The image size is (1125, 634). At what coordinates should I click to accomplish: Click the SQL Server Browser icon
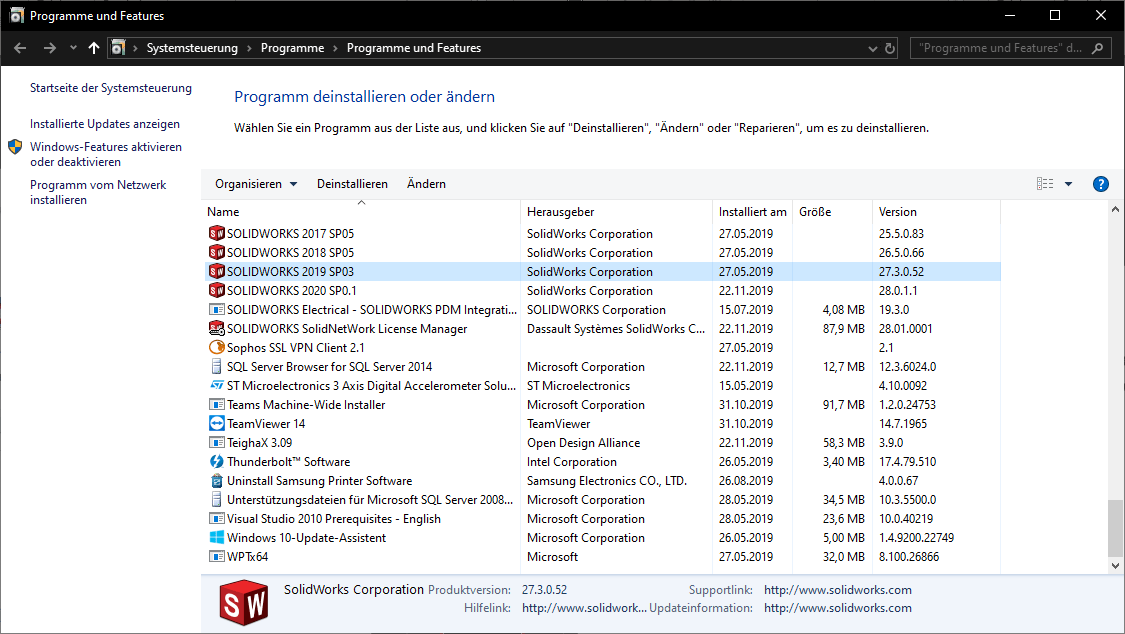tap(217, 366)
